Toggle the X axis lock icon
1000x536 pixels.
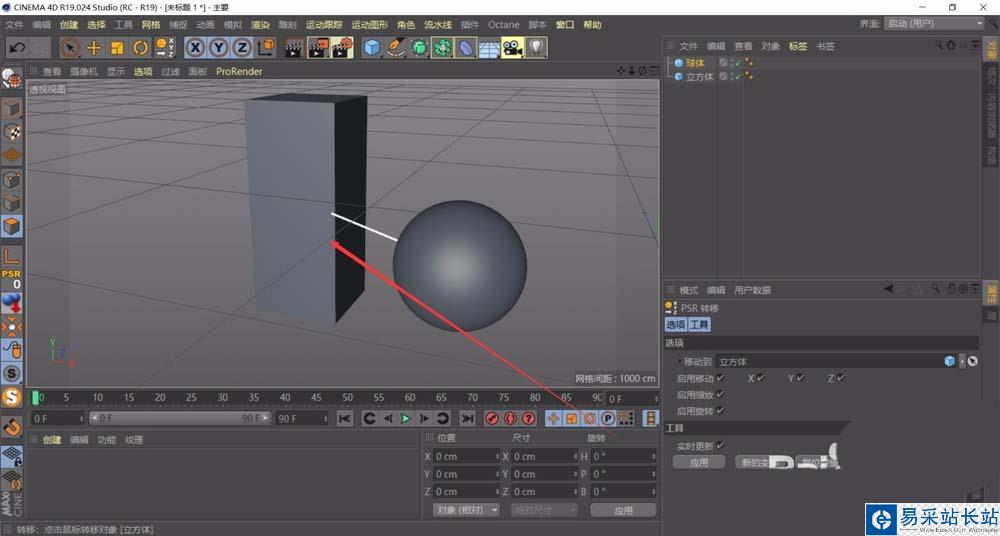(x=195, y=47)
